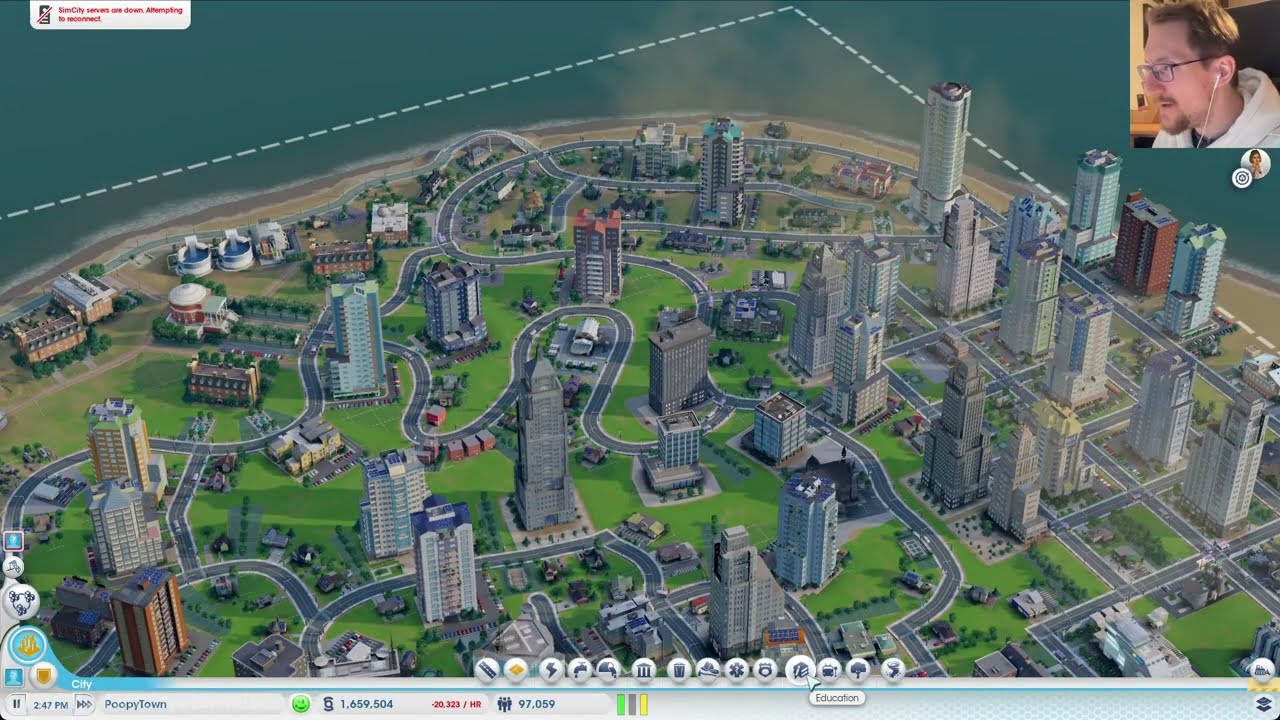
Task: Click the blue question mark tile beside the shield
Action: 15,677
